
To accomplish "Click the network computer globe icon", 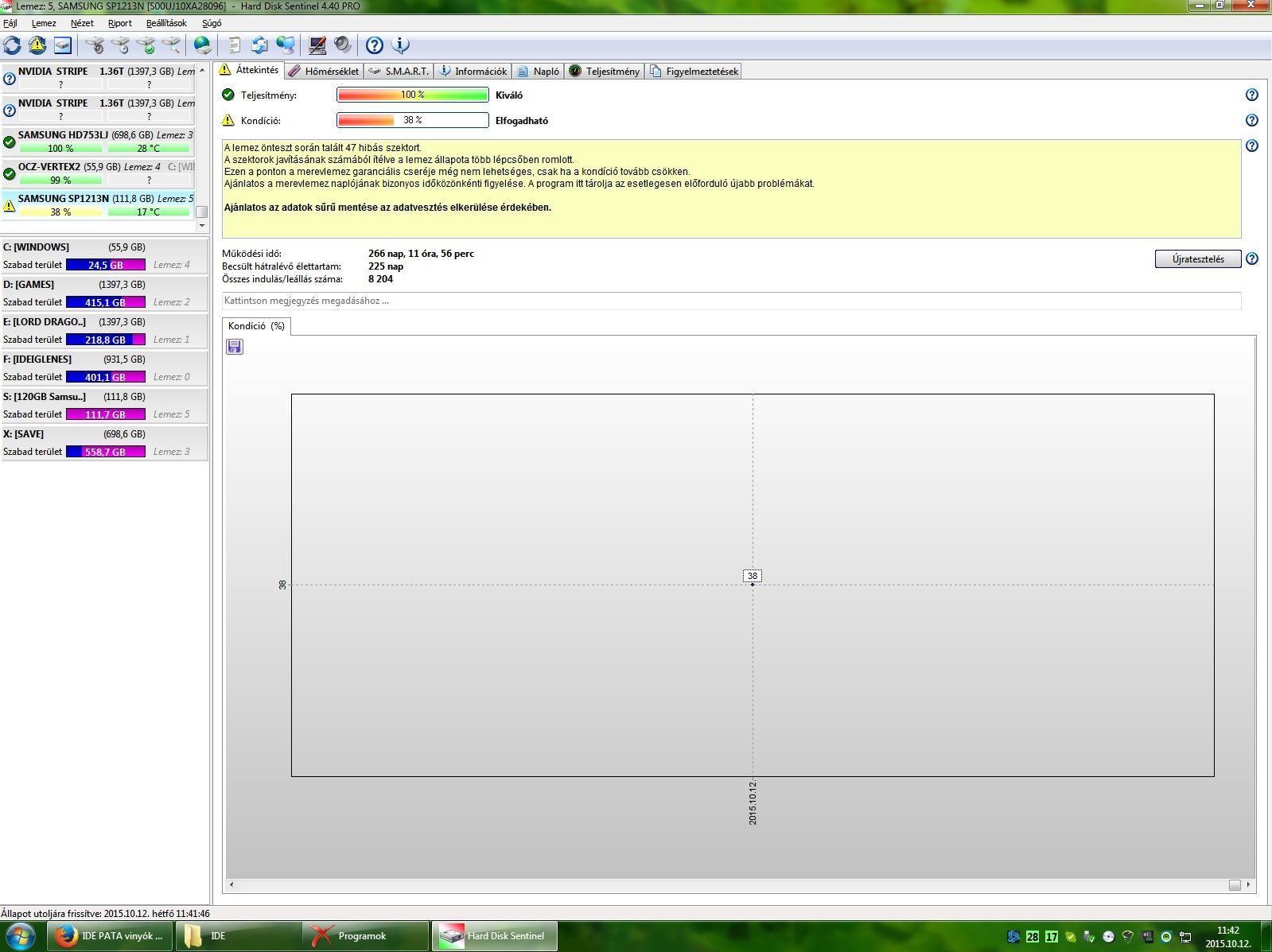I will pyautogui.click(x=286, y=45).
